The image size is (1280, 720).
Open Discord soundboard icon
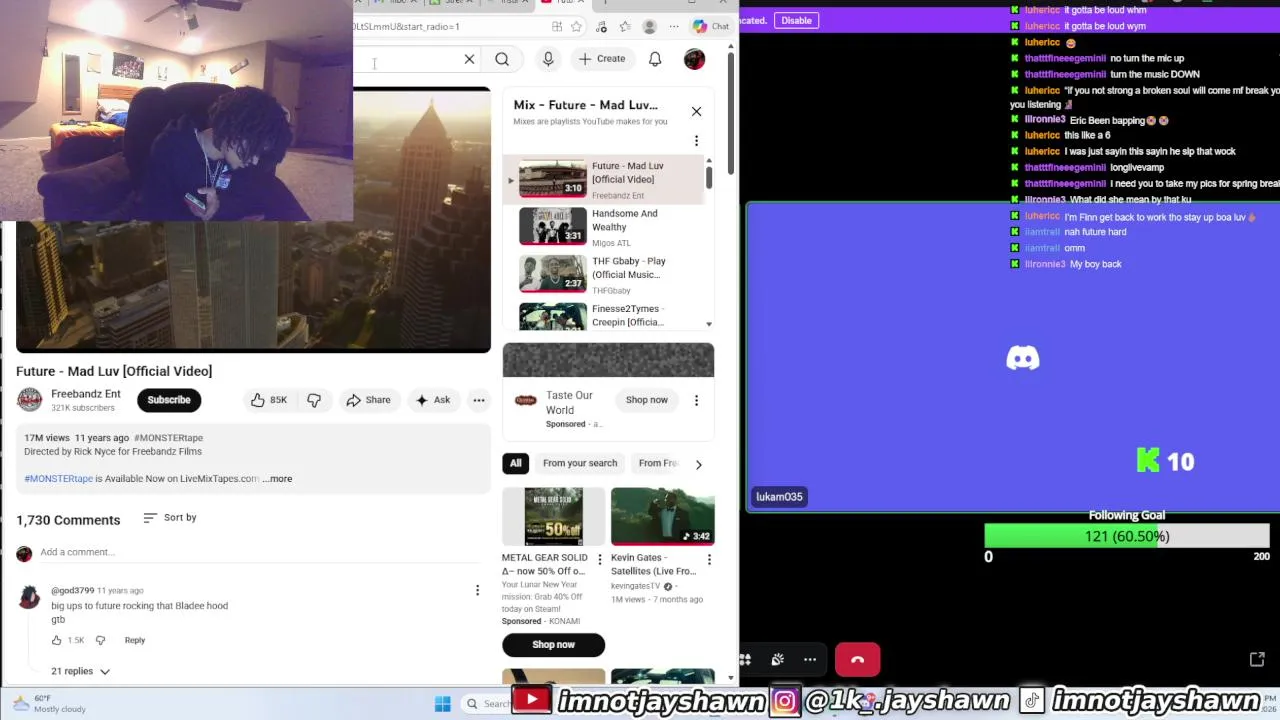tap(777, 660)
